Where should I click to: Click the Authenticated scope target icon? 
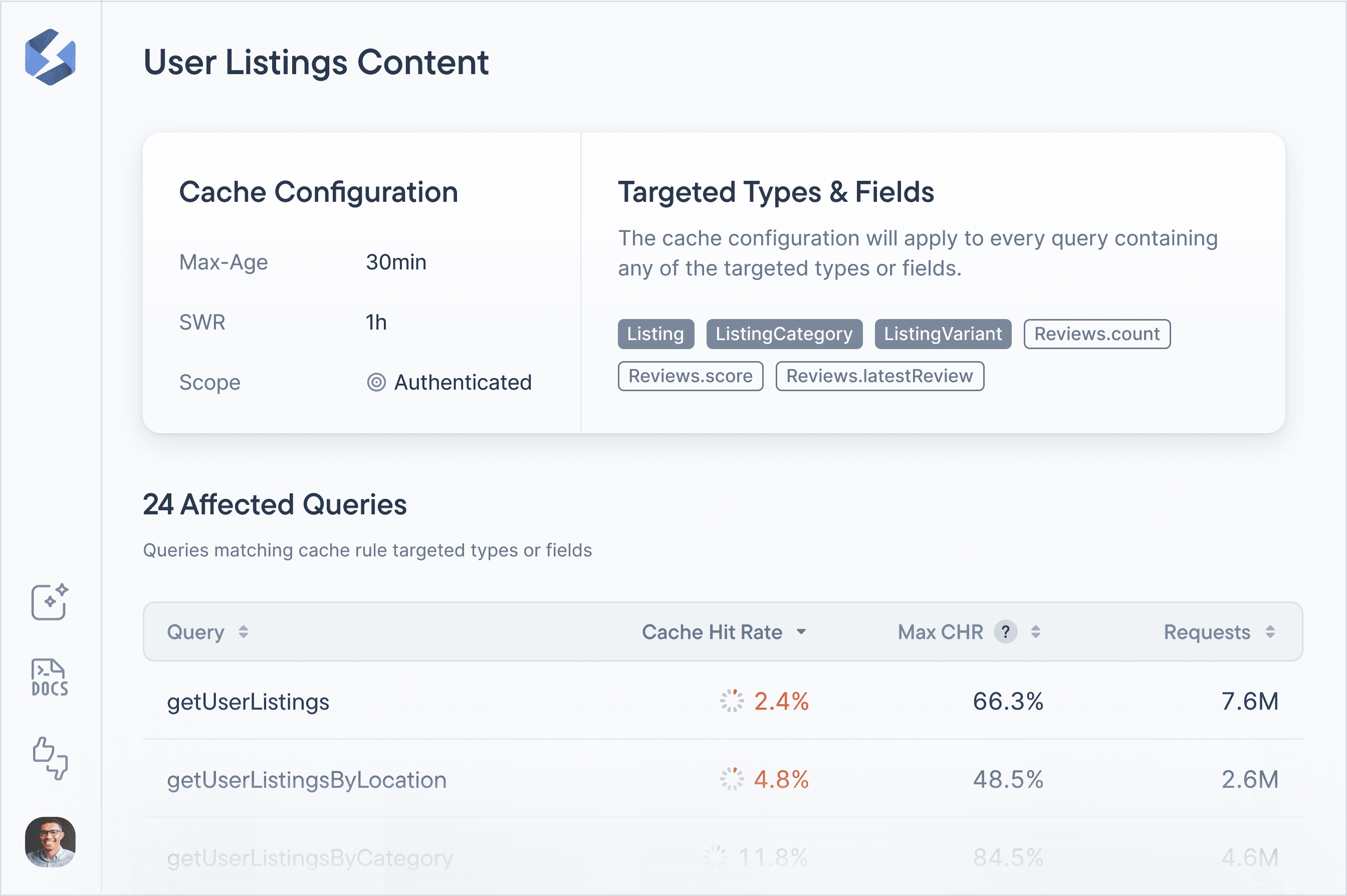pos(376,382)
